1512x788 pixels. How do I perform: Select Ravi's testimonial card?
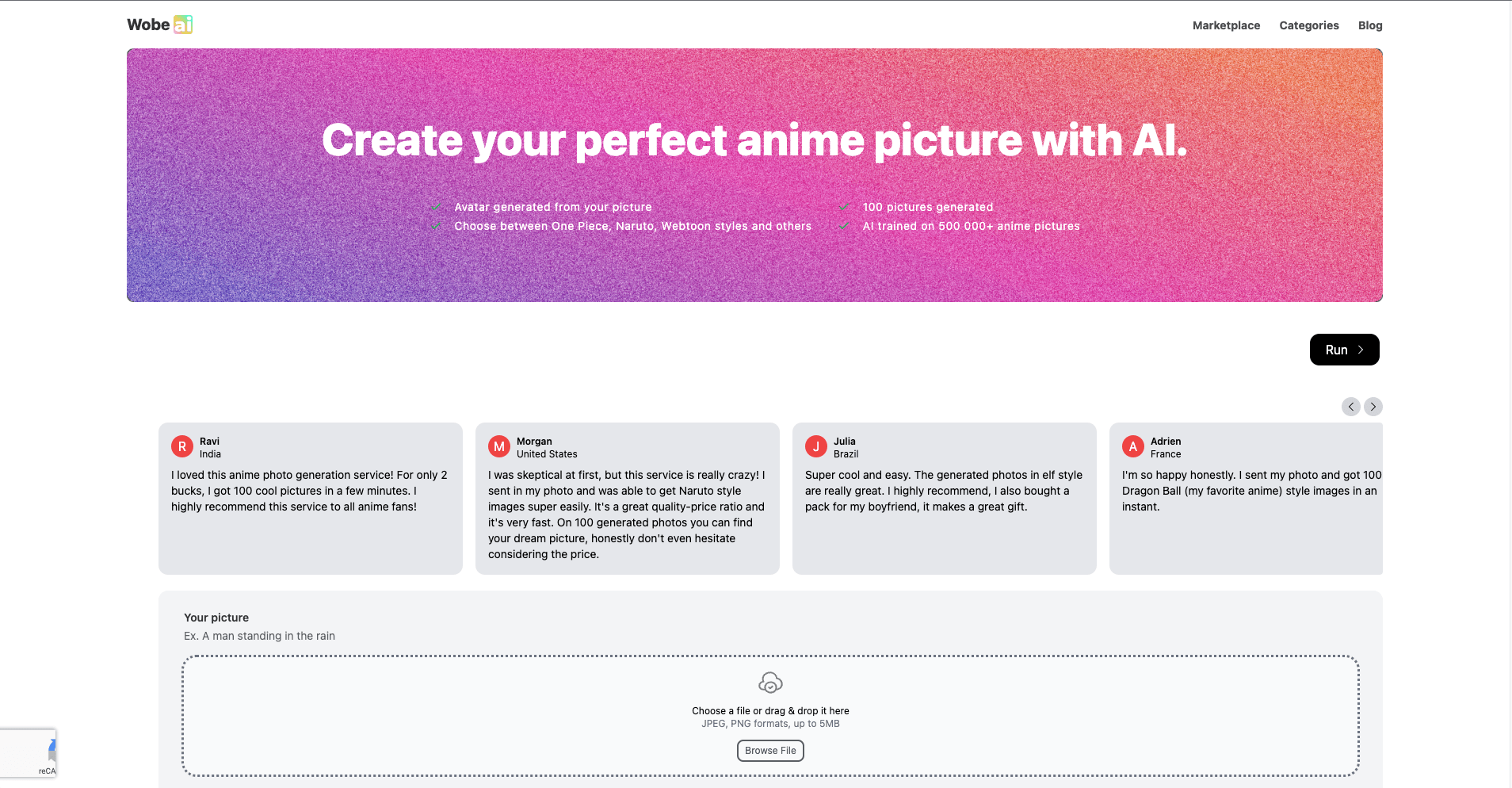pos(310,498)
